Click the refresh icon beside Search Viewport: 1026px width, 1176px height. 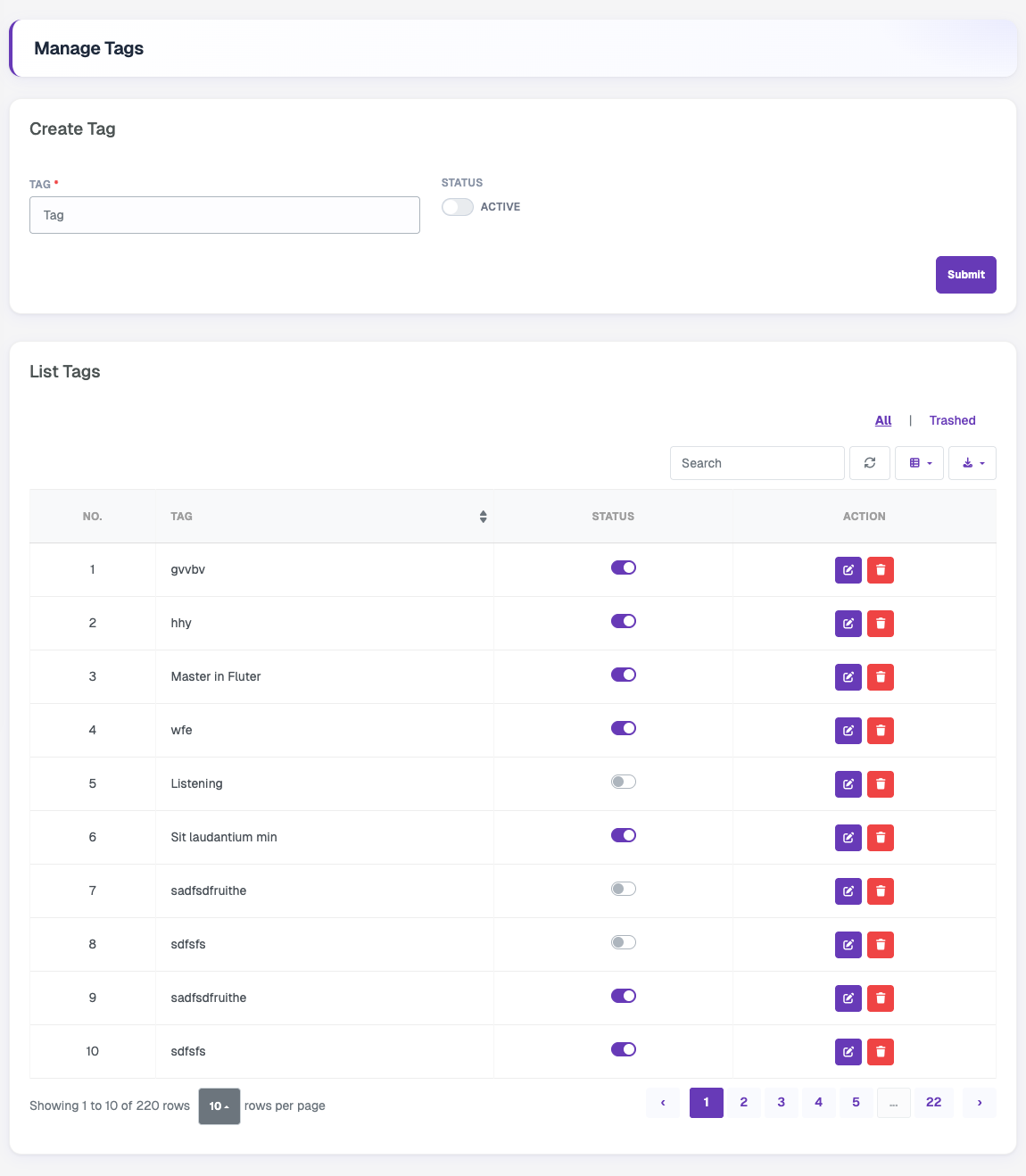point(870,463)
